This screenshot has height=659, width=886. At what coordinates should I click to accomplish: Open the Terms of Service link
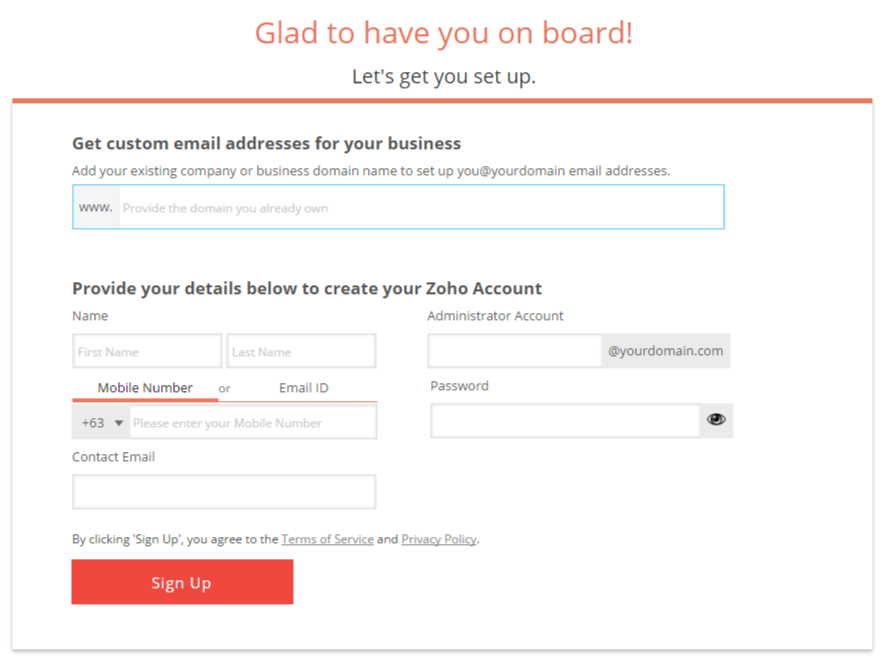[x=327, y=539]
